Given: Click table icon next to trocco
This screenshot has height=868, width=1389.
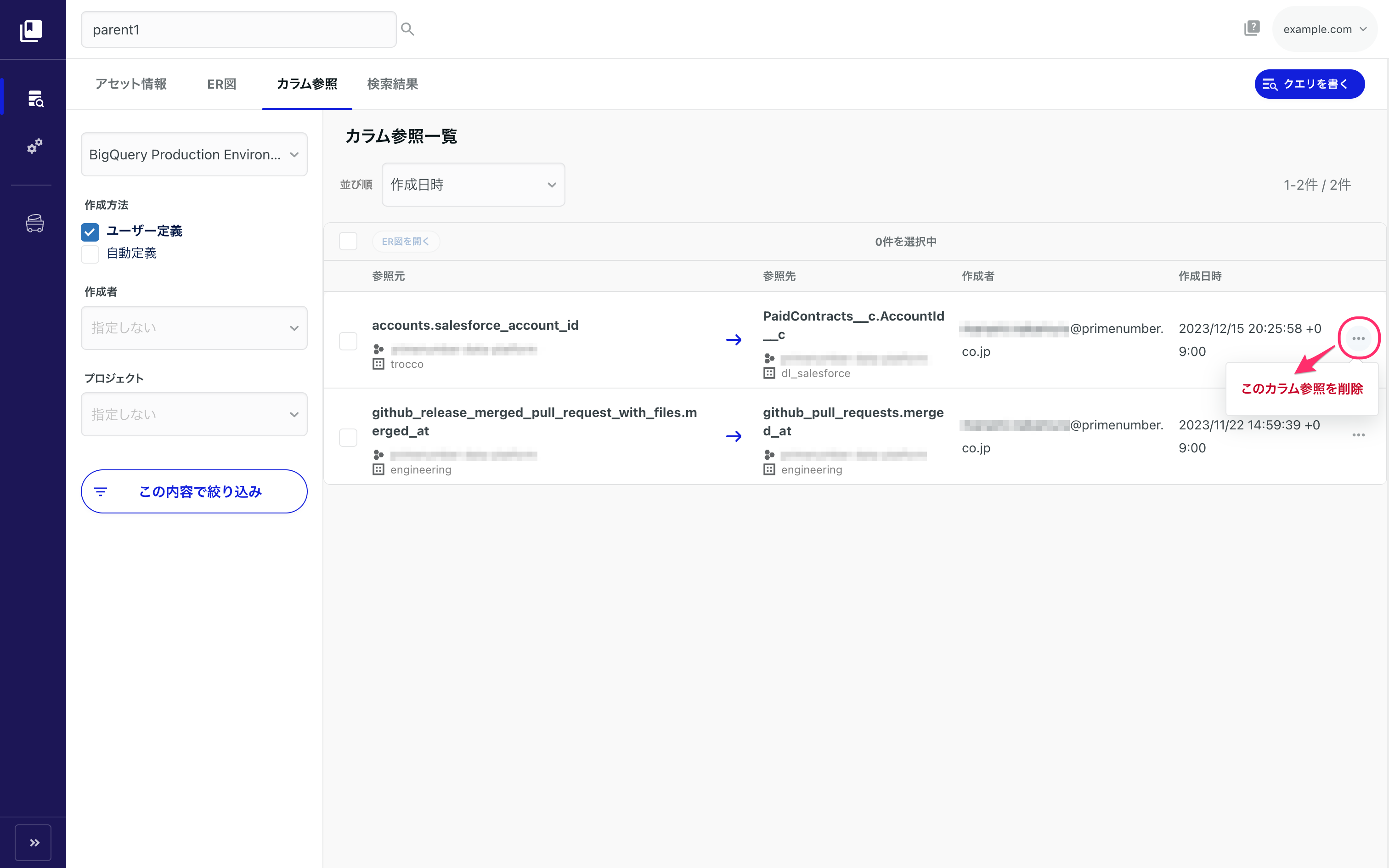Looking at the screenshot, I should (x=378, y=364).
